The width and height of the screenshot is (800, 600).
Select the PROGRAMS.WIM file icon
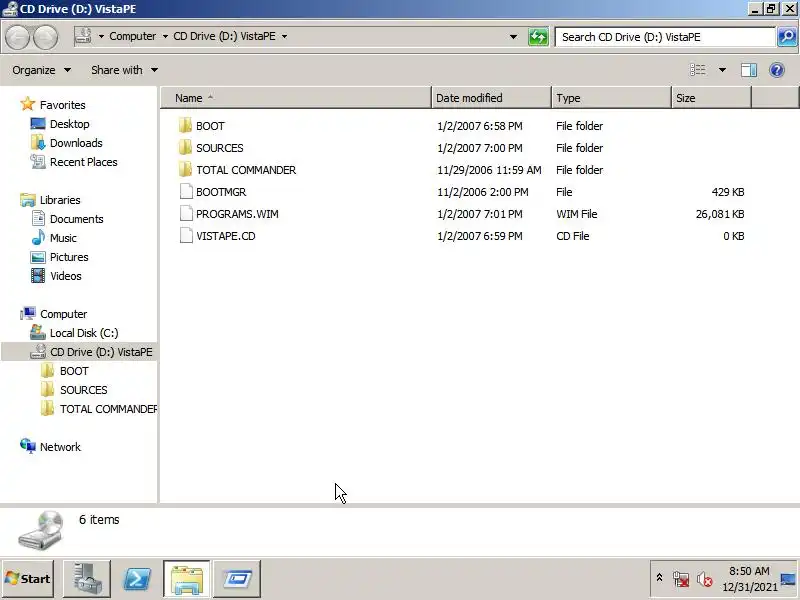pyautogui.click(x=186, y=213)
